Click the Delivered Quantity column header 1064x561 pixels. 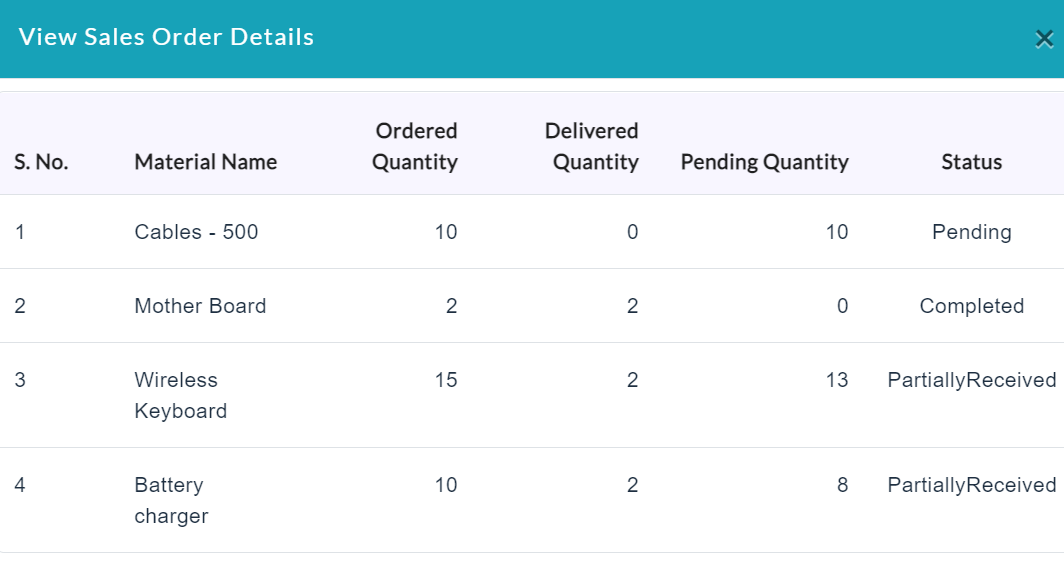point(592,147)
